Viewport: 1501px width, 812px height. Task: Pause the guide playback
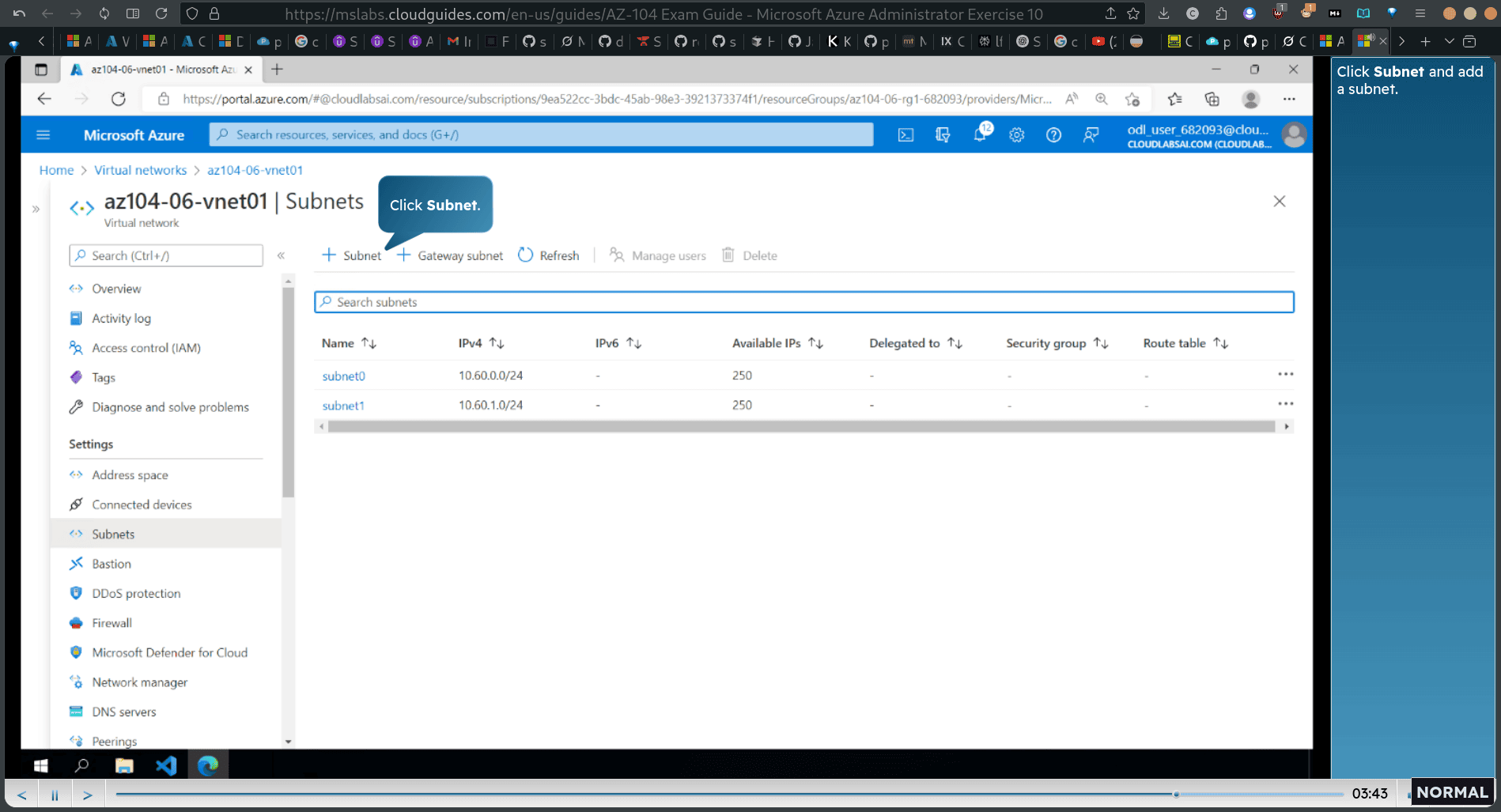click(55, 795)
